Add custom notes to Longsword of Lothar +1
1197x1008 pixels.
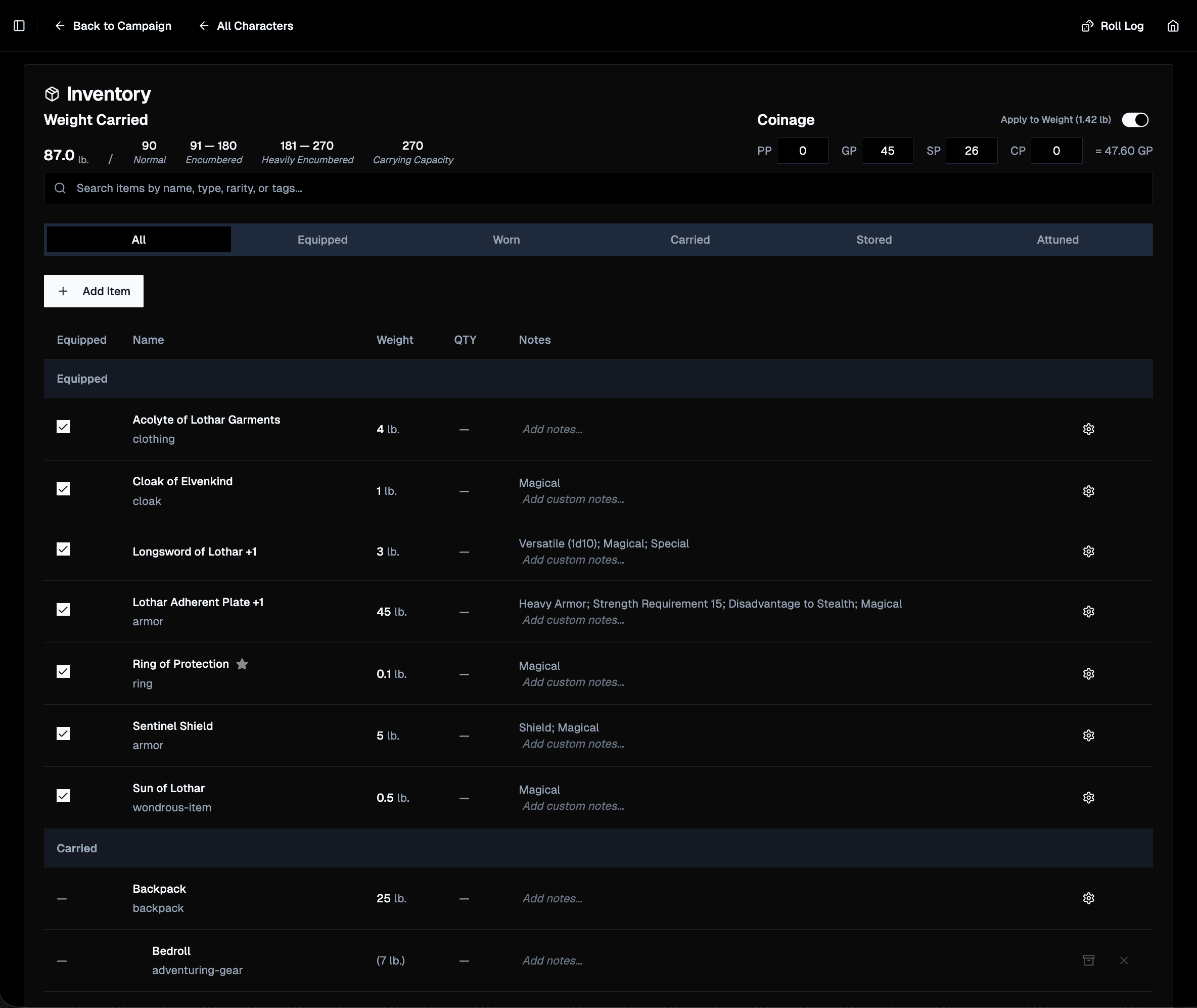pos(573,560)
